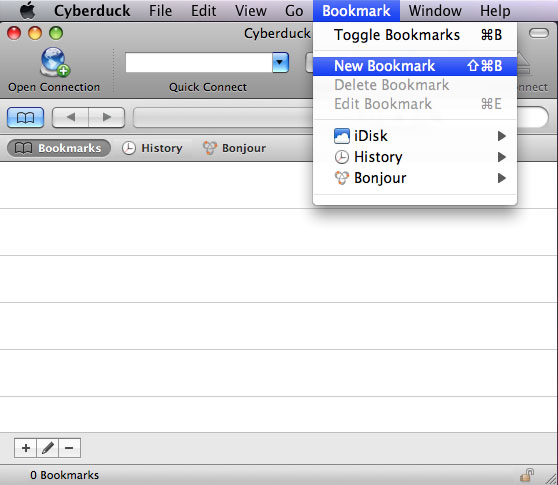558x485 pixels.
Task: Click the green zoom window button
Action: pos(56,33)
